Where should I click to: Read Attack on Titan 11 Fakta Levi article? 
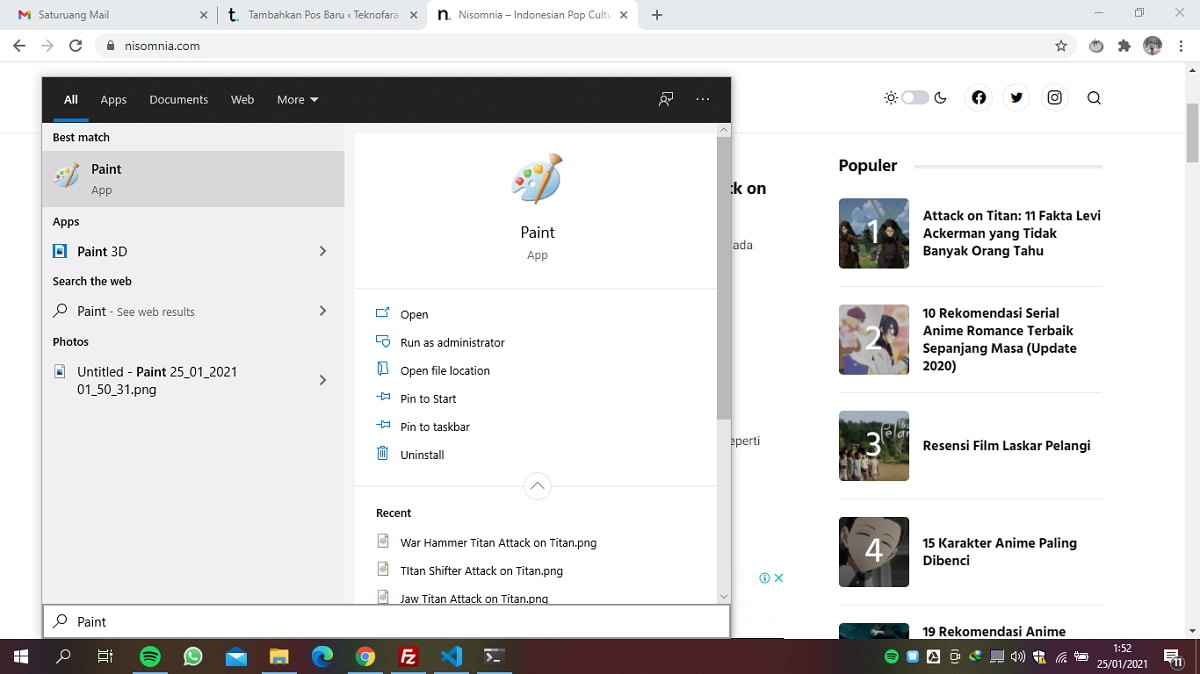coord(1011,233)
